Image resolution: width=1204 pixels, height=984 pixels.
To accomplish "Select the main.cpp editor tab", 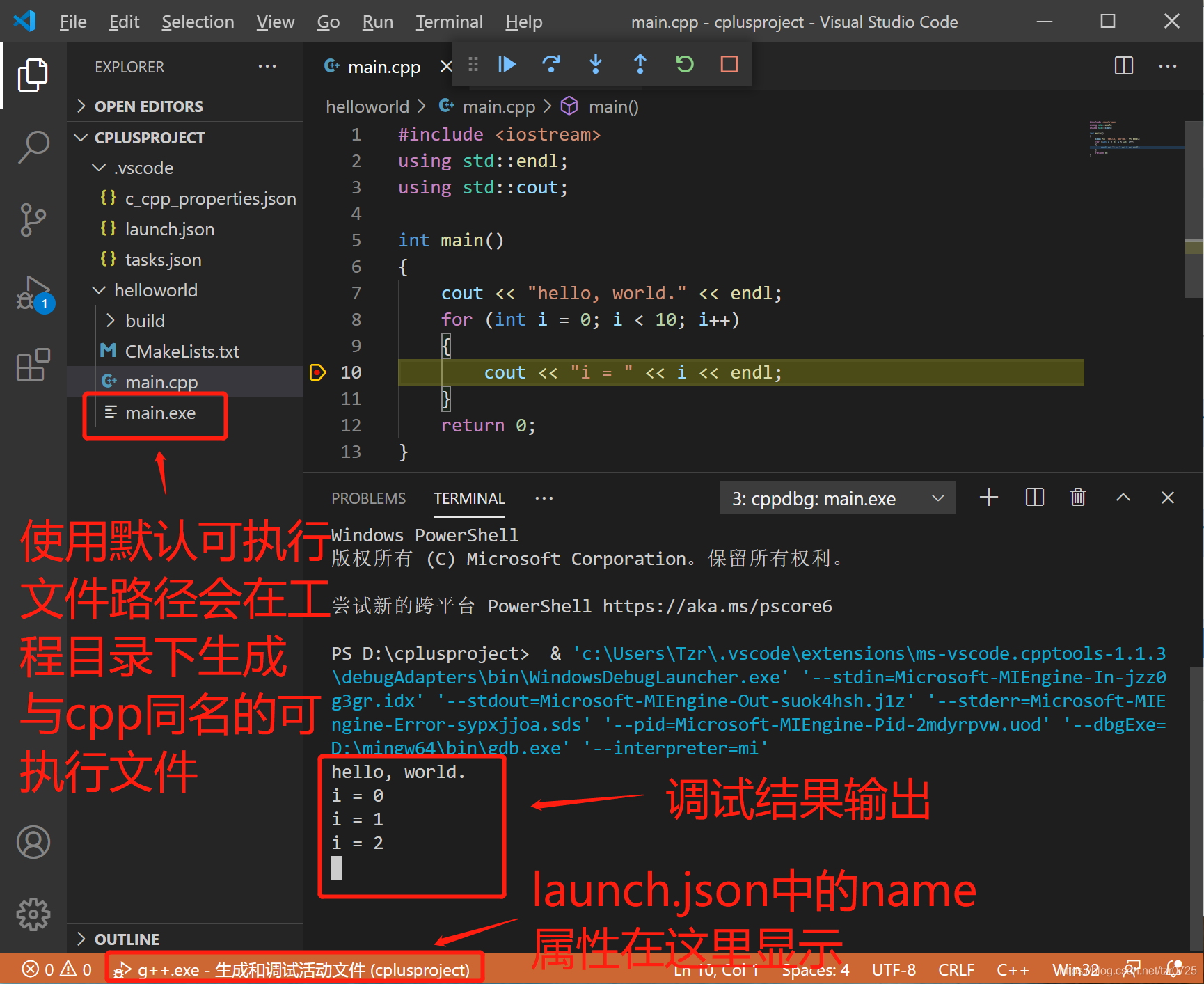I will point(383,67).
